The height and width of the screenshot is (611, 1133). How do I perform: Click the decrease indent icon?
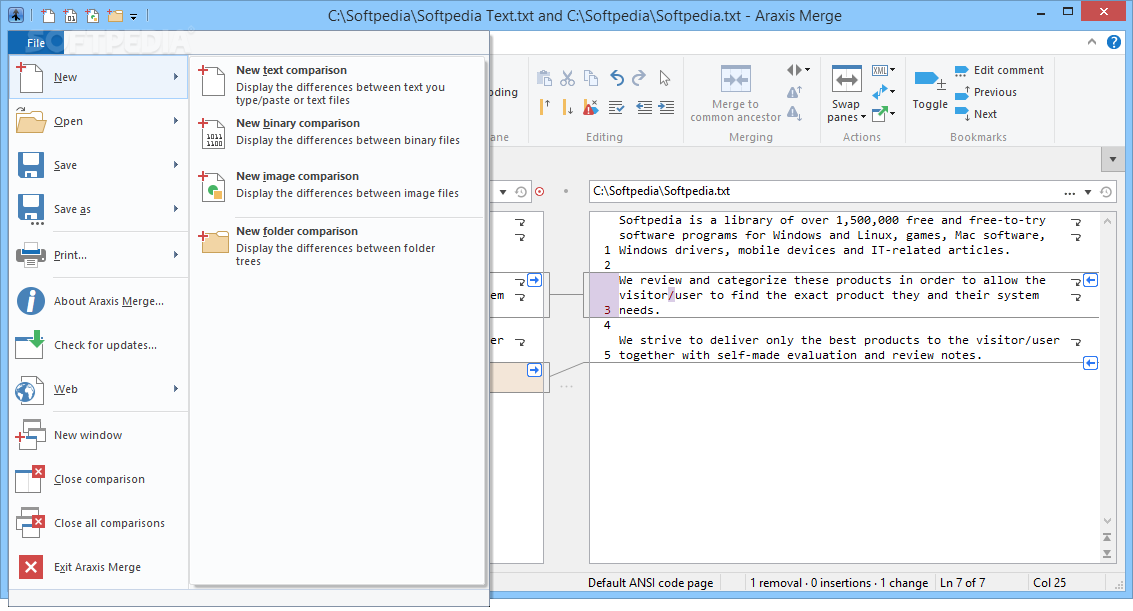[x=644, y=108]
